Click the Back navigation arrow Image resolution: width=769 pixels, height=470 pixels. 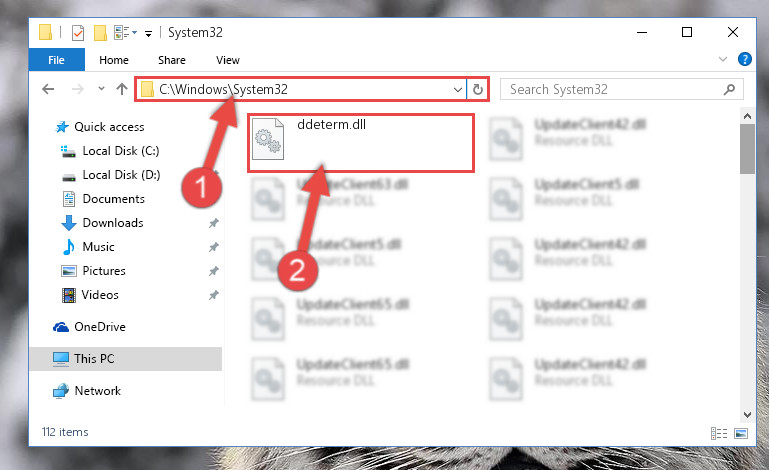point(48,89)
